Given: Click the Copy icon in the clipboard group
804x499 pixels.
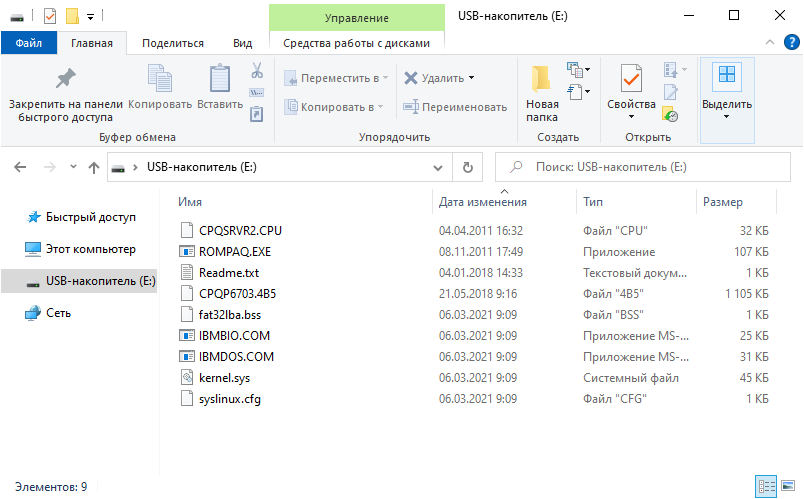Looking at the screenshot, I should pos(159,78).
